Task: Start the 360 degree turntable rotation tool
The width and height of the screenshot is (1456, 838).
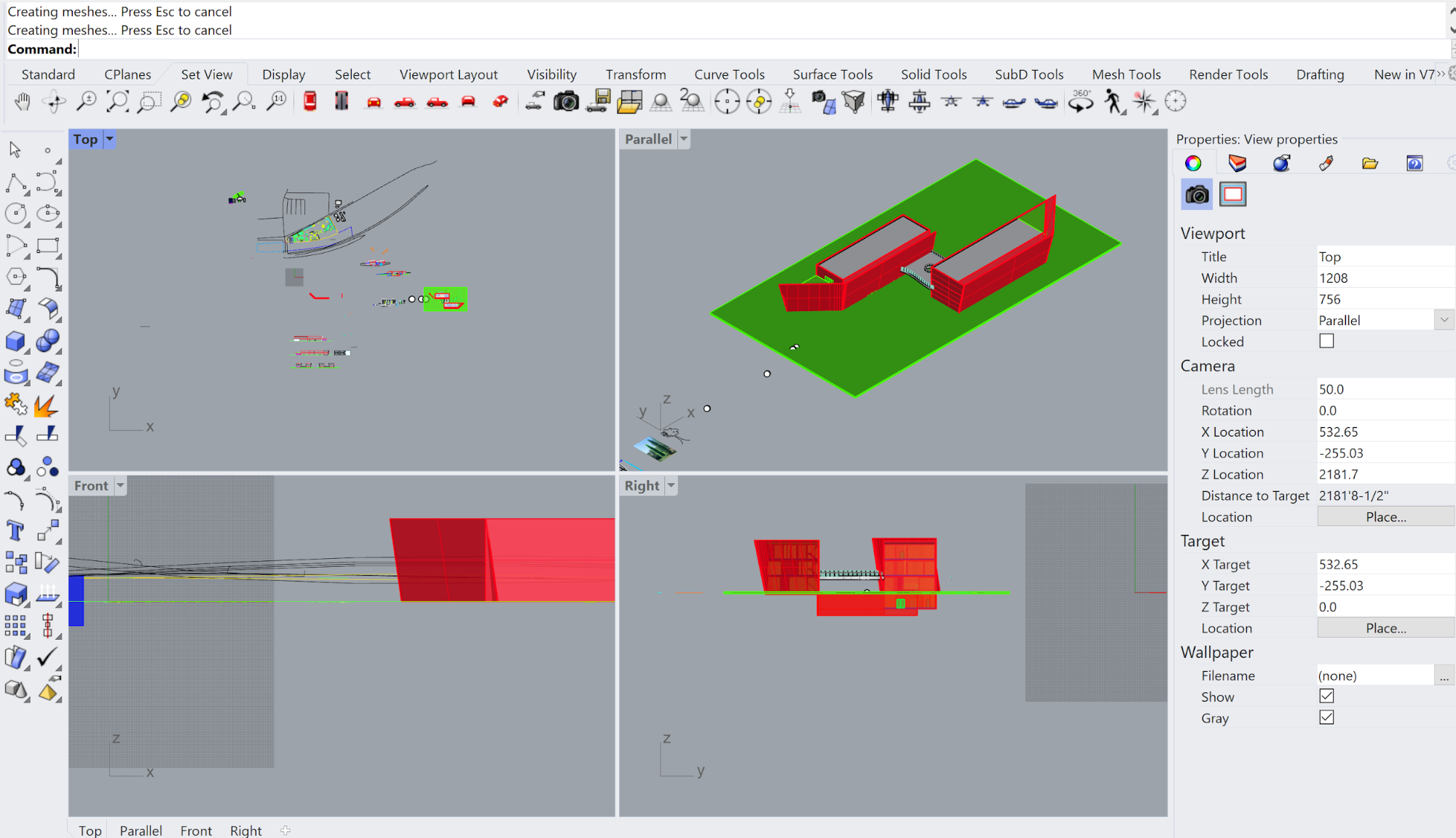Action: tap(1081, 102)
